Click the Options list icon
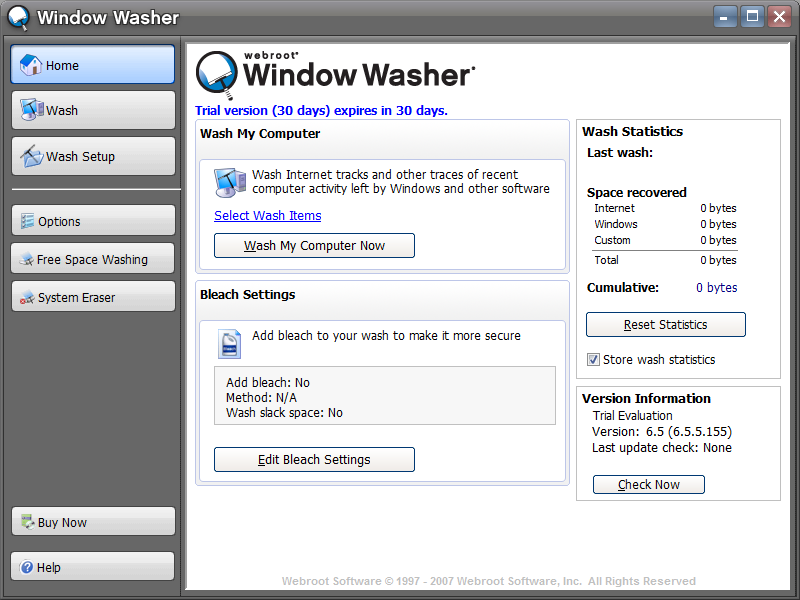 click(x=27, y=222)
